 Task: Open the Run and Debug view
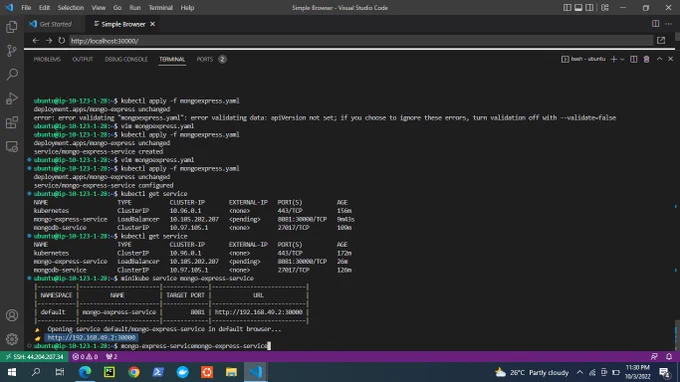[12, 98]
